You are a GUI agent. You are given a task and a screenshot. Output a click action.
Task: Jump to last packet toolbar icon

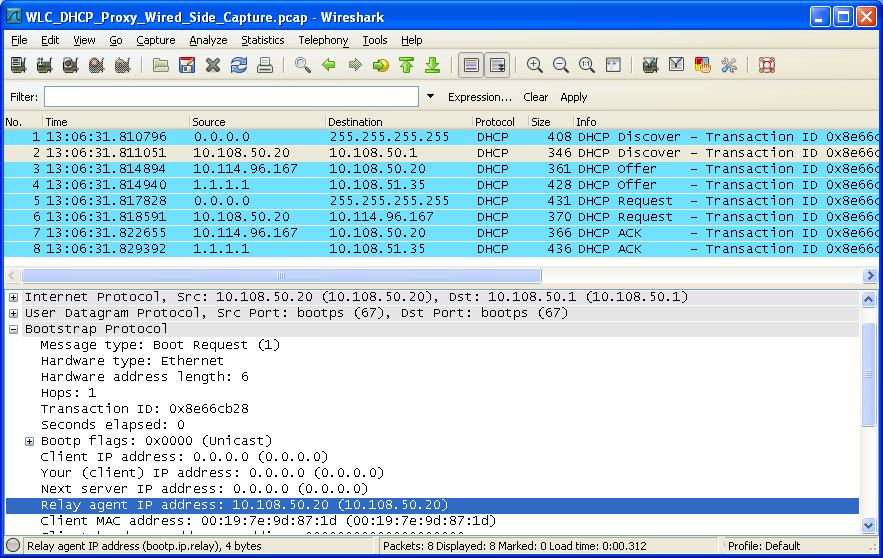(x=432, y=66)
